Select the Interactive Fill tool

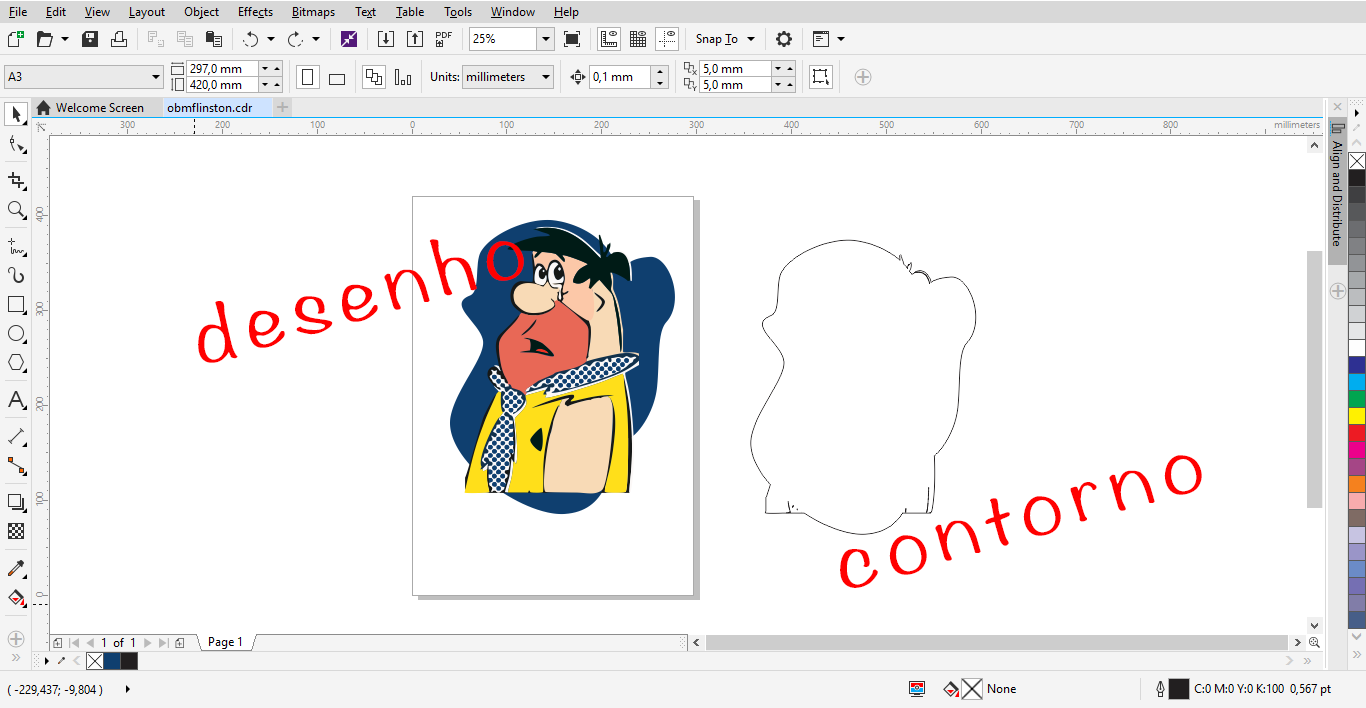point(16,598)
